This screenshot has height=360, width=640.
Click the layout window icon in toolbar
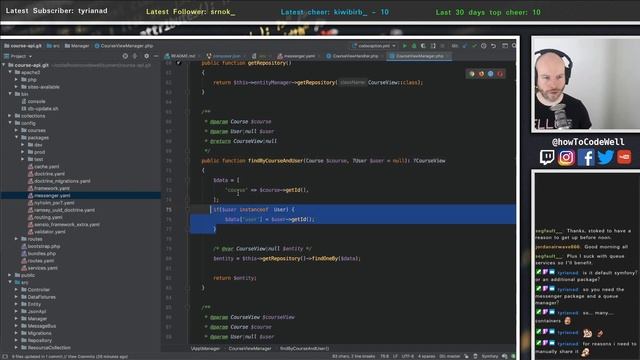coord(505,46)
